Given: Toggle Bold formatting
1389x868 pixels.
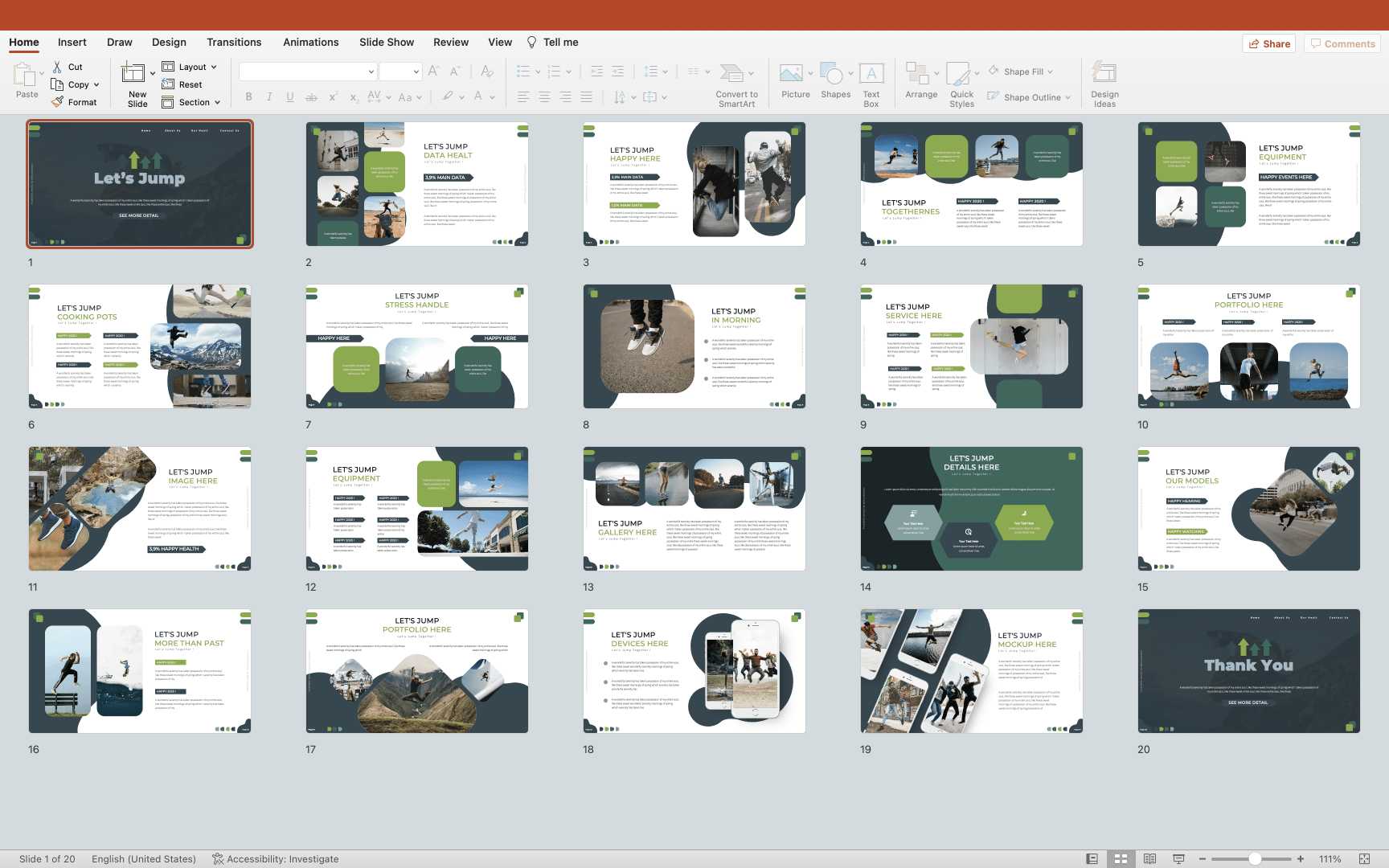Looking at the screenshot, I should tap(248, 97).
